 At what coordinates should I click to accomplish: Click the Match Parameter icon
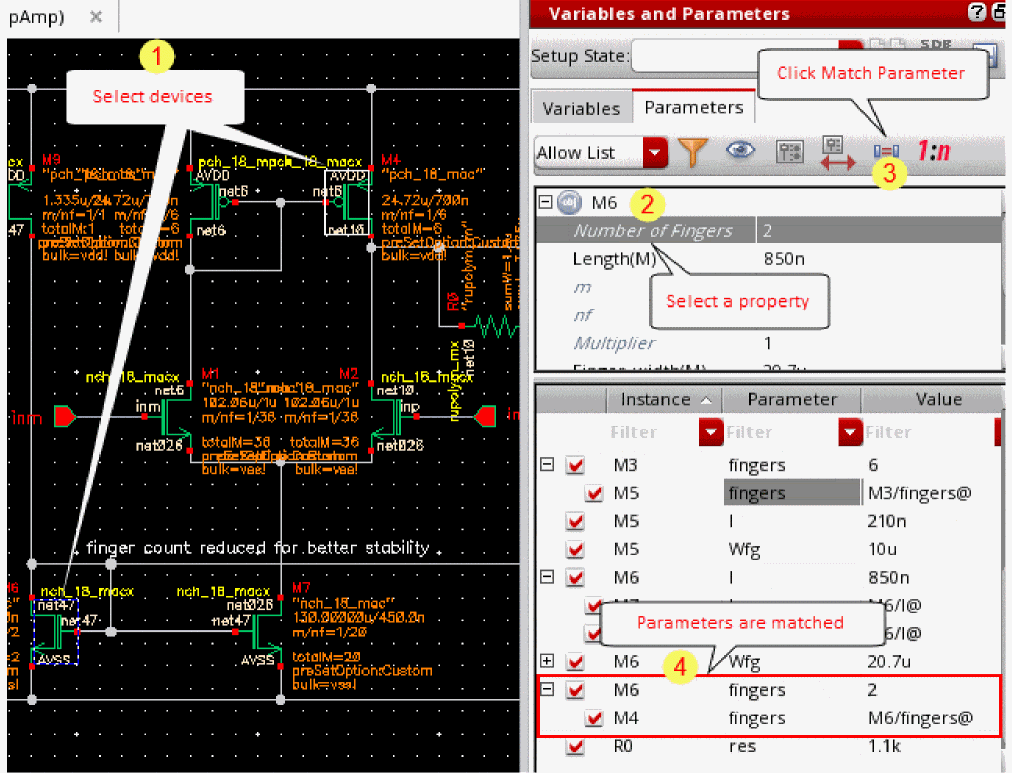886,152
